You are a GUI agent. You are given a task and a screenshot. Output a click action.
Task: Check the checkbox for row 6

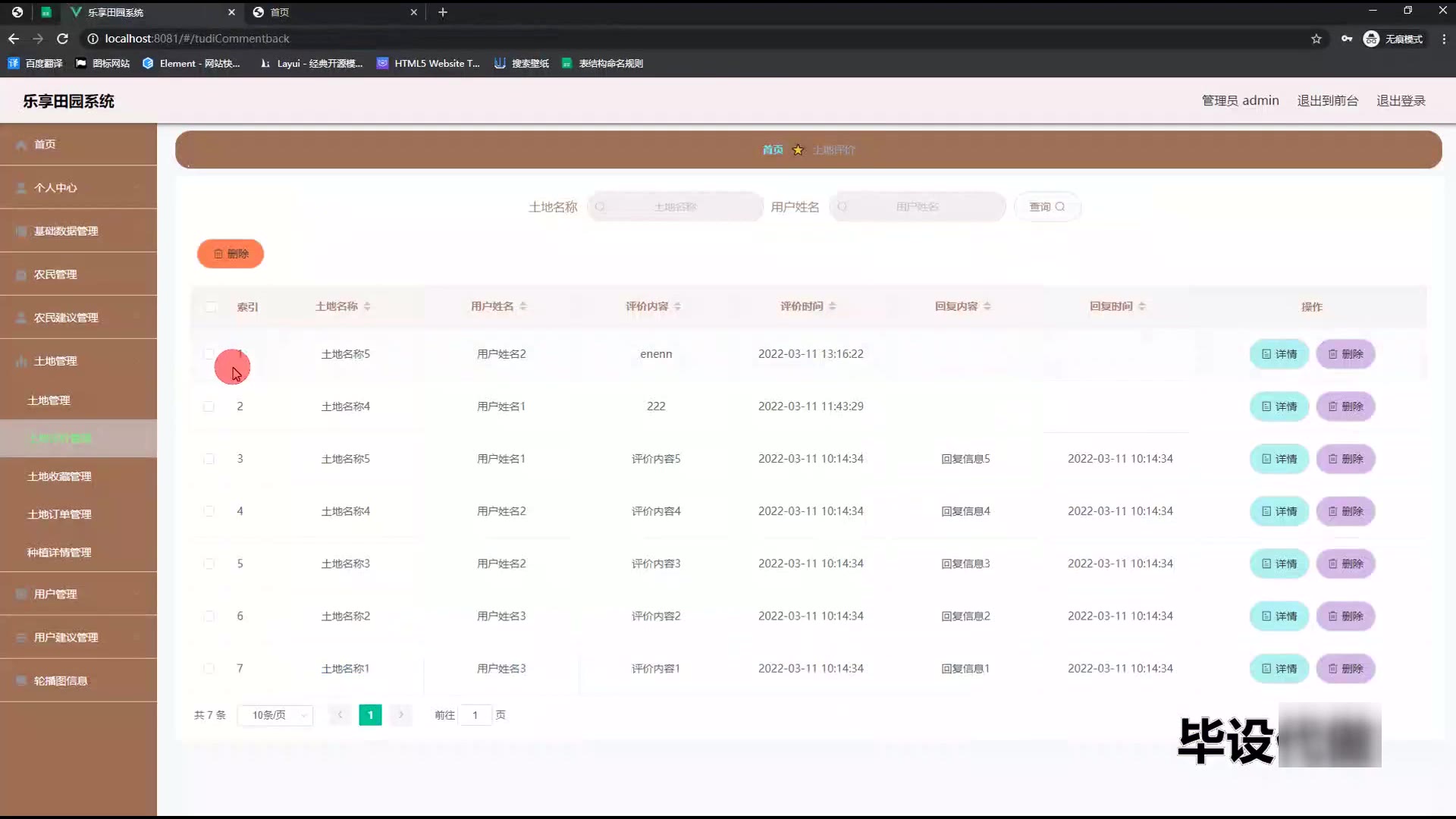click(209, 616)
